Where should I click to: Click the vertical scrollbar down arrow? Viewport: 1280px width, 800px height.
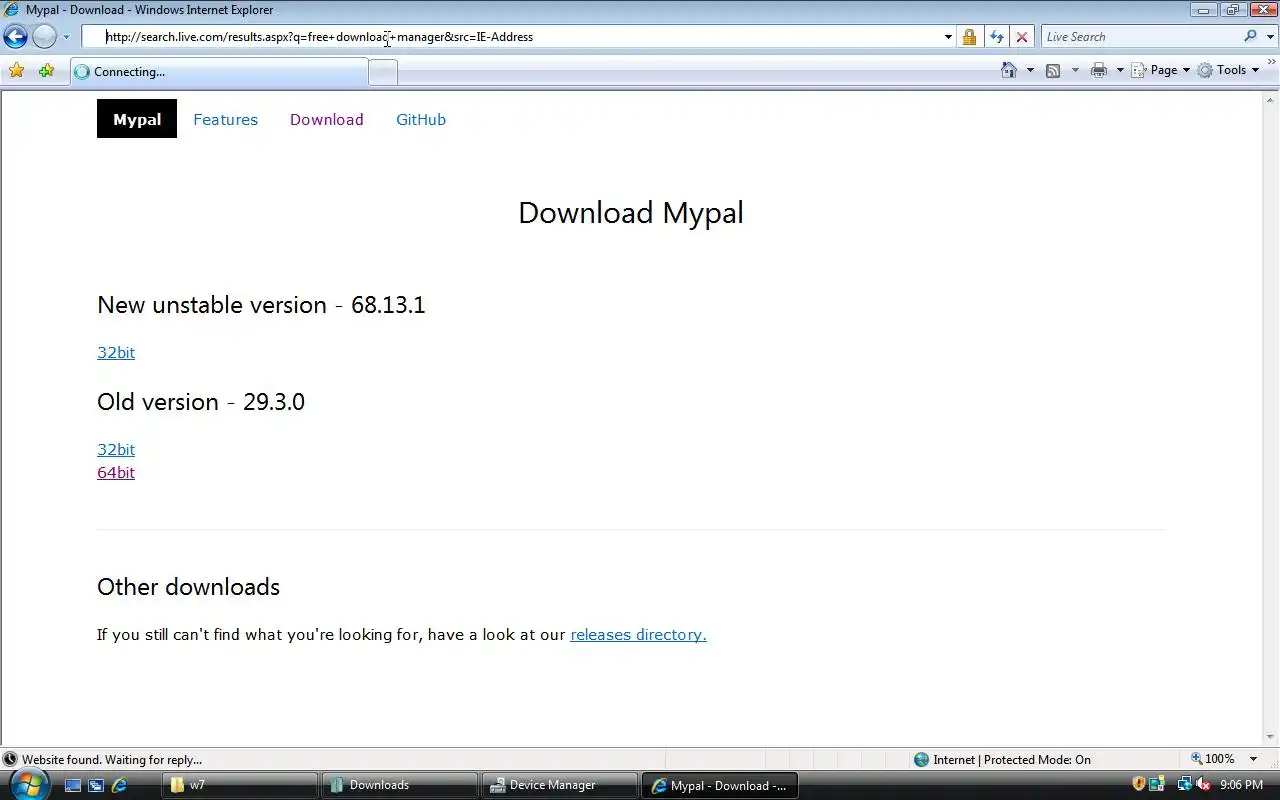tap(1271, 738)
